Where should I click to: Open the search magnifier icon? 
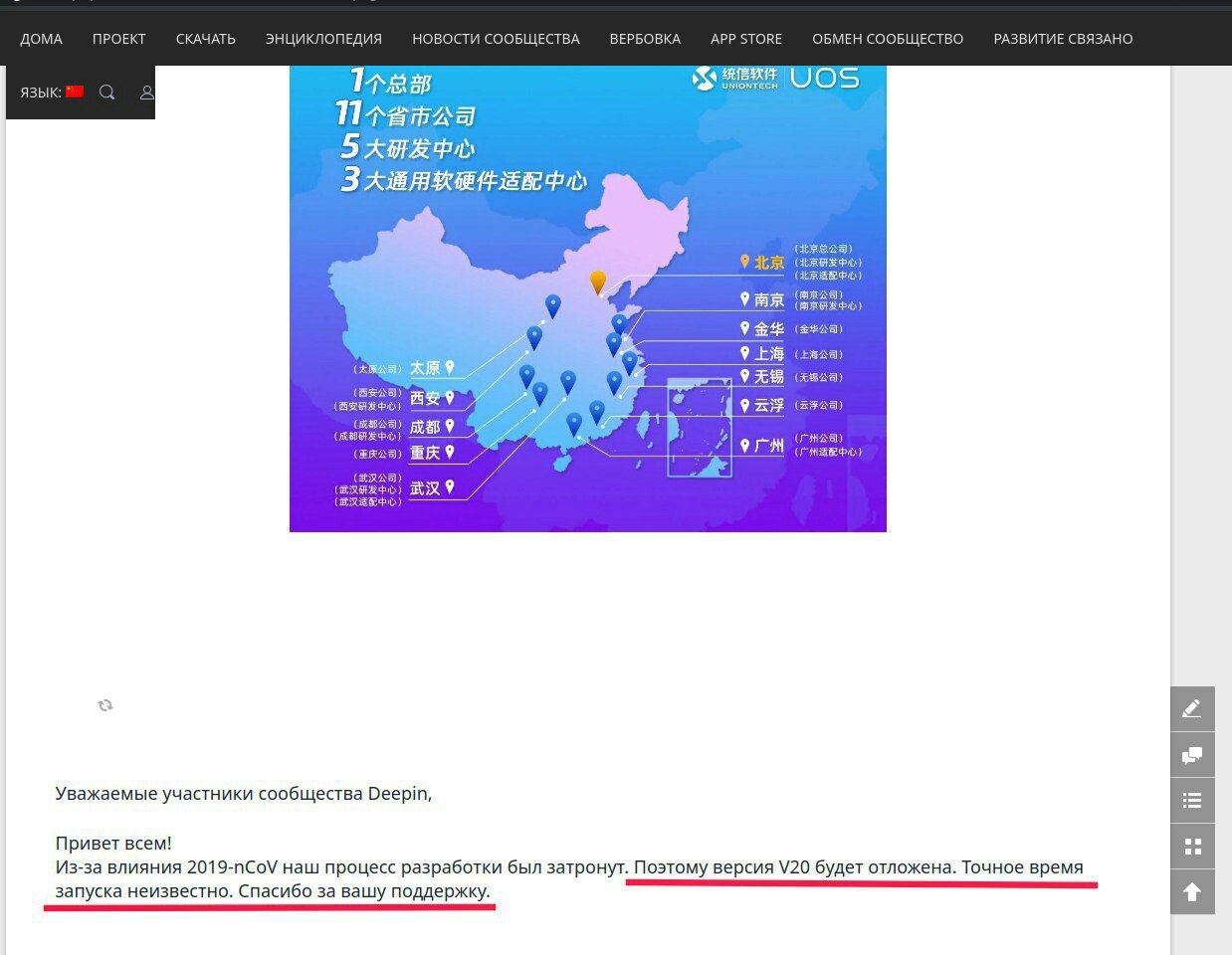point(107,93)
